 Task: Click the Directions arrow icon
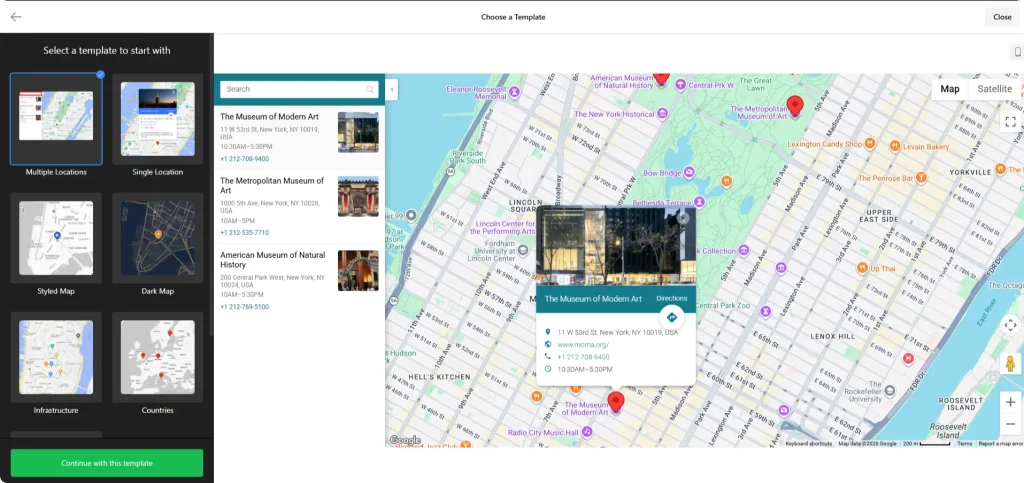coord(671,318)
